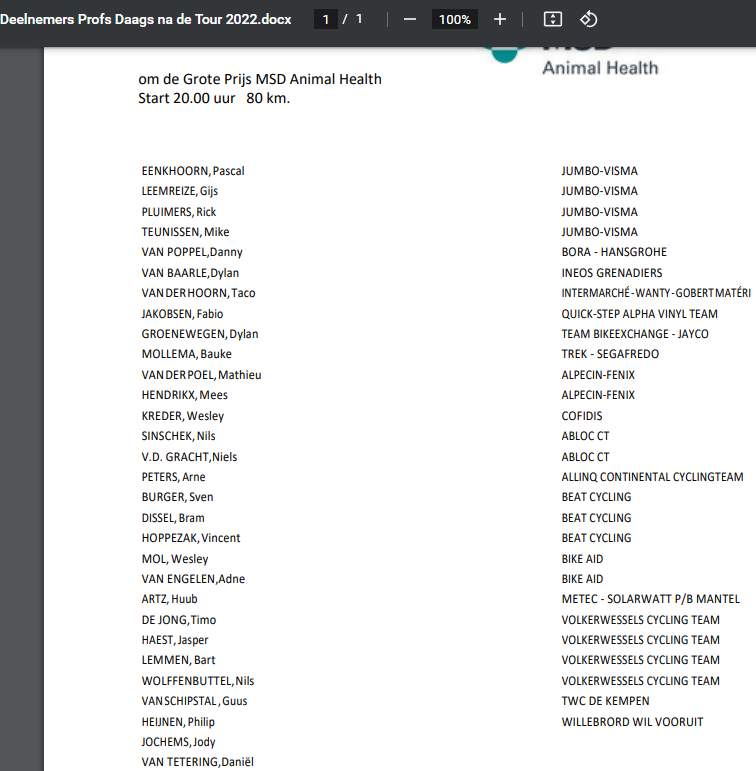Click rider name BURGER, Sven
Image resolution: width=756 pixels, height=771 pixels.
click(177, 497)
